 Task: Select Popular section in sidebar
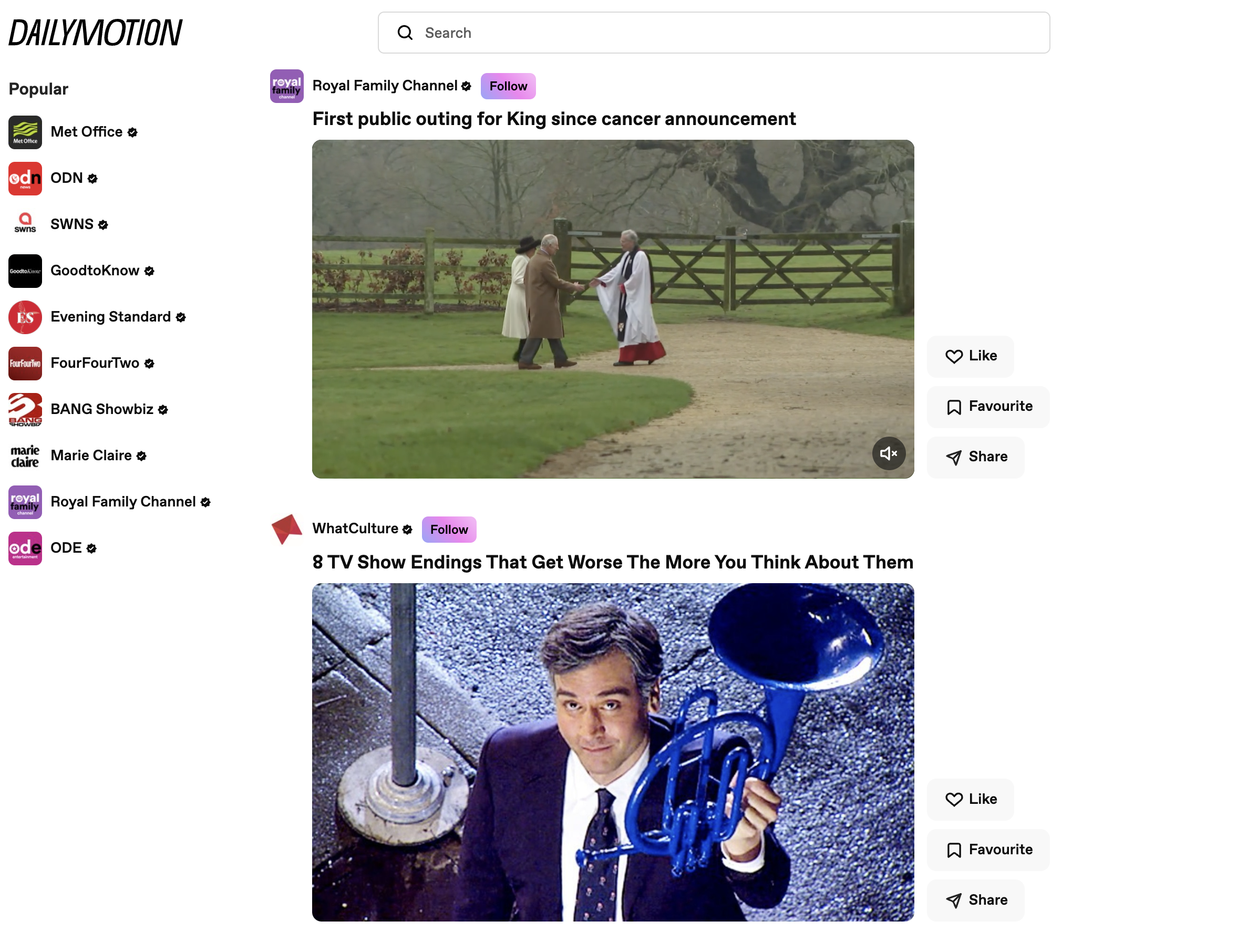tap(37, 90)
